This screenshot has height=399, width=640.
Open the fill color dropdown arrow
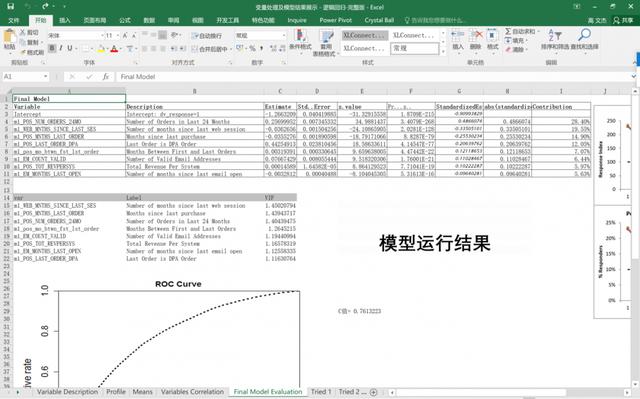click(x=107, y=49)
